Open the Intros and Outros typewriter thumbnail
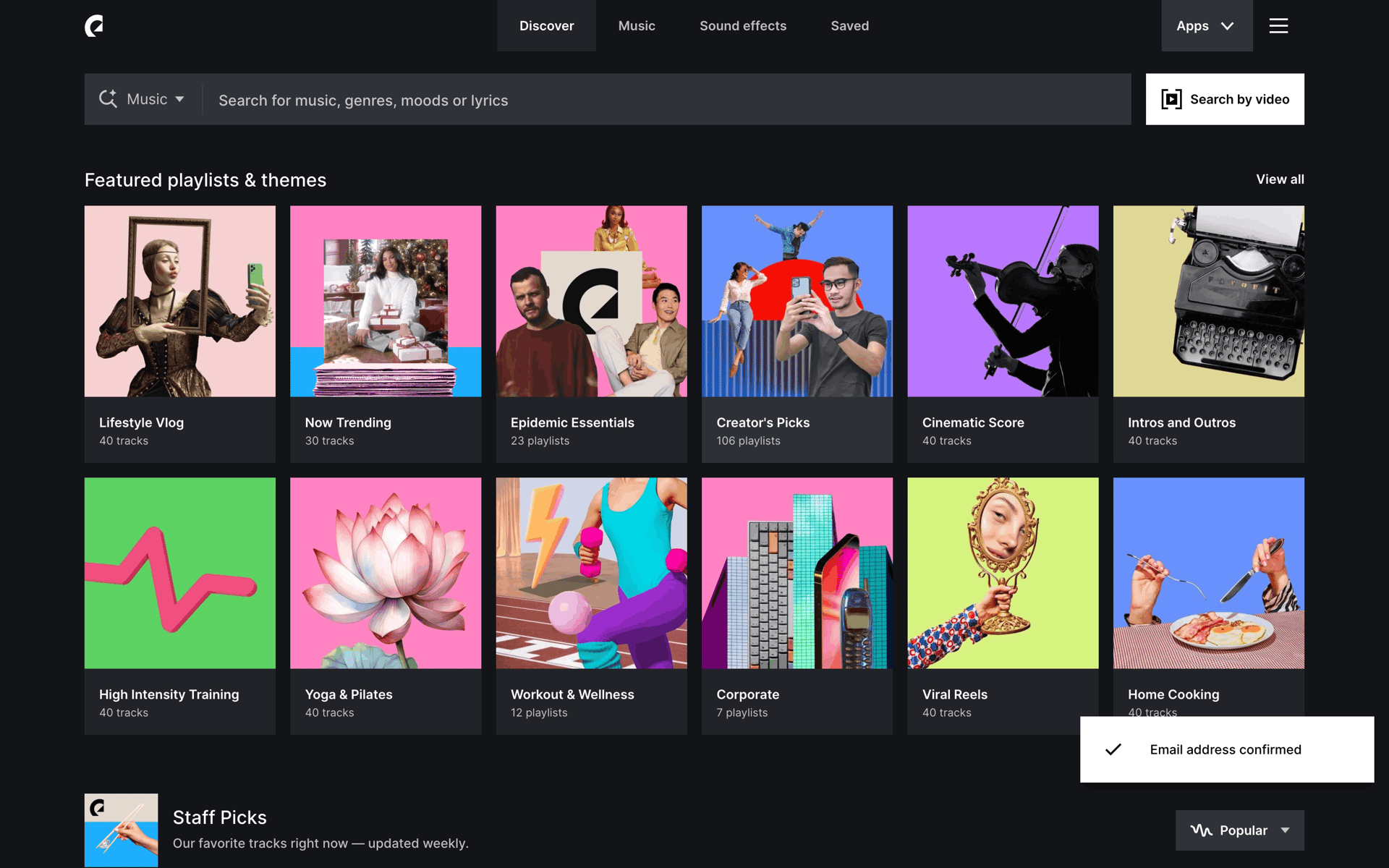 pos(1209,301)
